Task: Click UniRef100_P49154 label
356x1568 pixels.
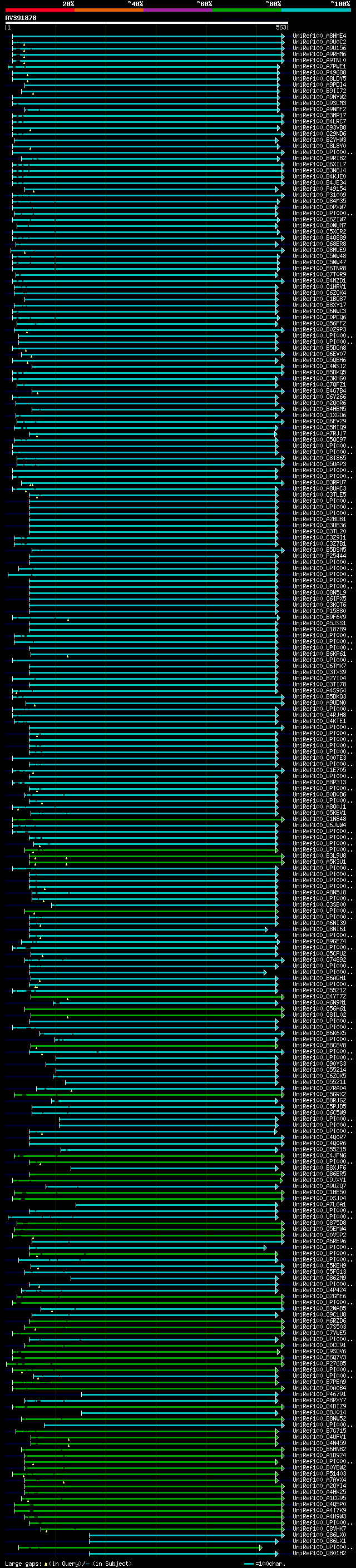Action: pos(319,189)
